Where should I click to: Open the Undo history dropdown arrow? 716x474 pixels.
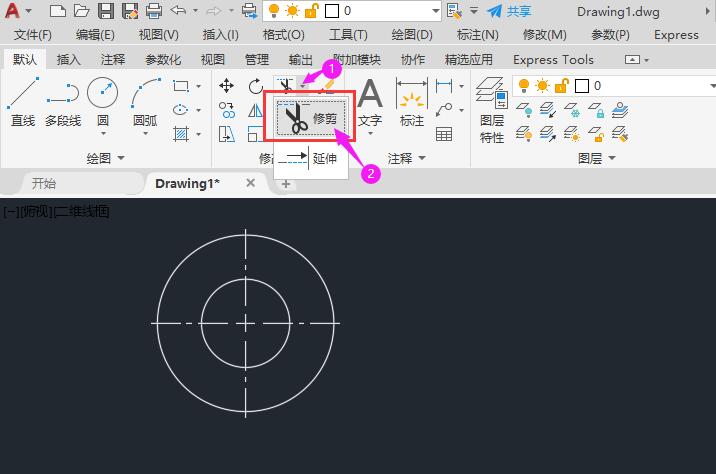click(x=195, y=11)
